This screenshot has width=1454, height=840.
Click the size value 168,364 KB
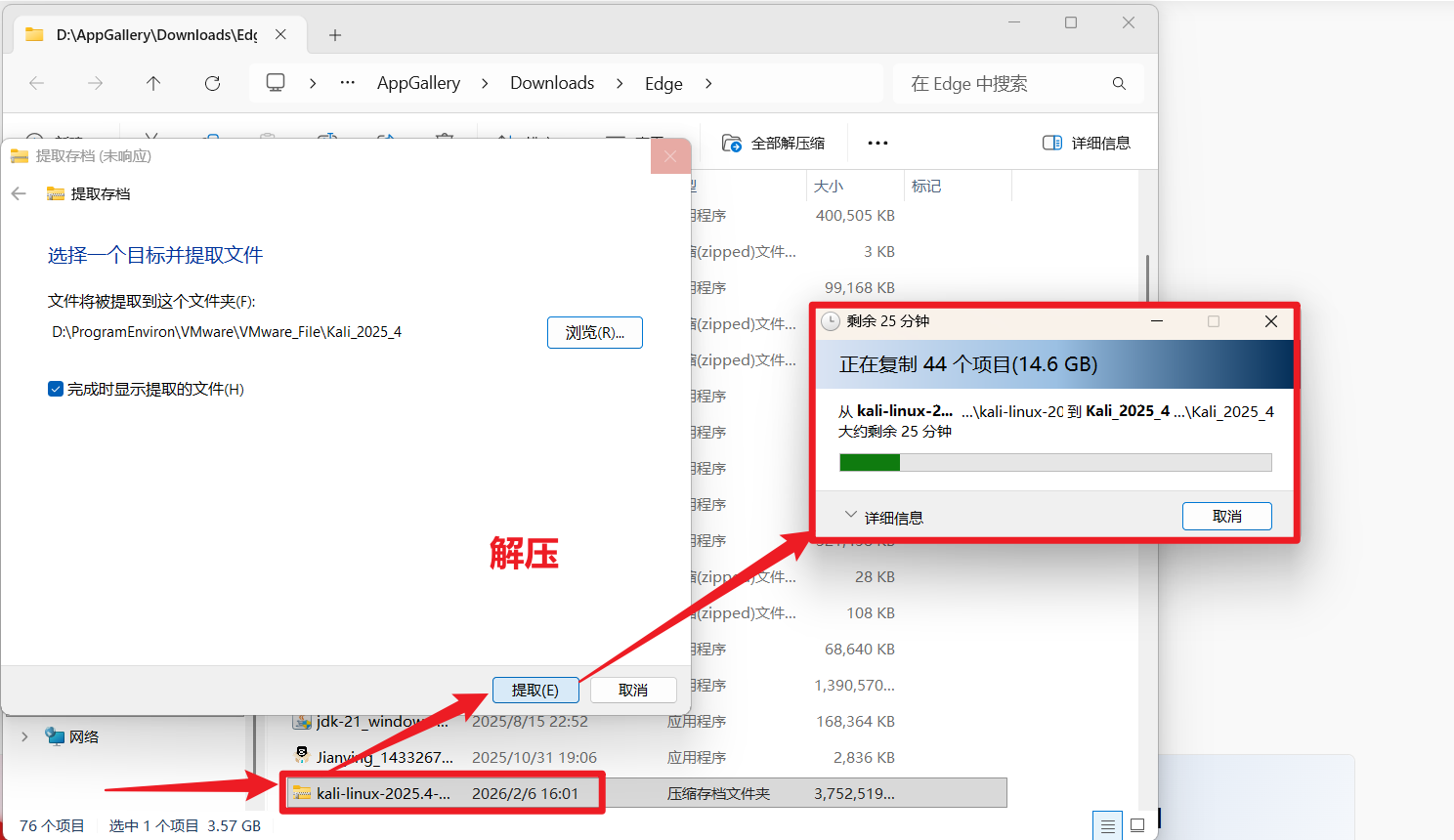pyautogui.click(x=856, y=721)
